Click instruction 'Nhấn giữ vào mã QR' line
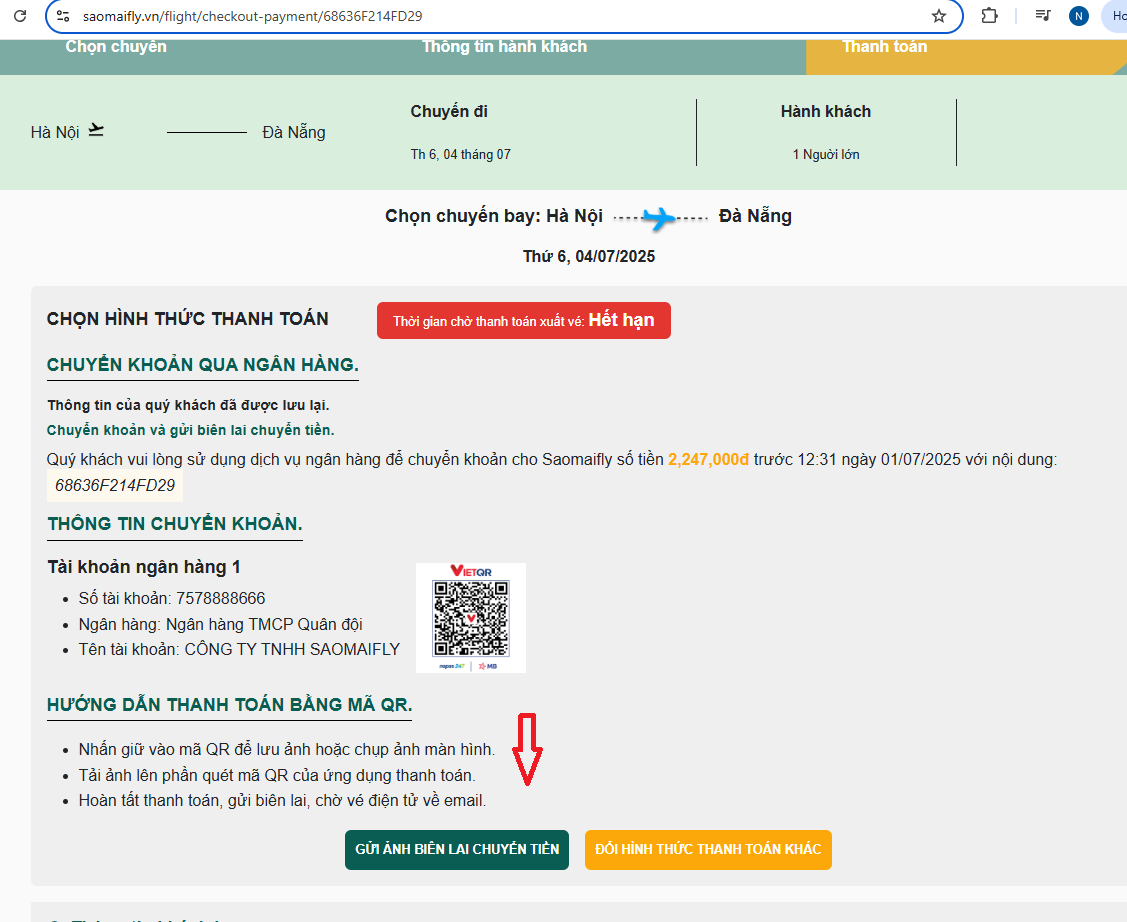1127x922 pixels. (x=287, y=750)
